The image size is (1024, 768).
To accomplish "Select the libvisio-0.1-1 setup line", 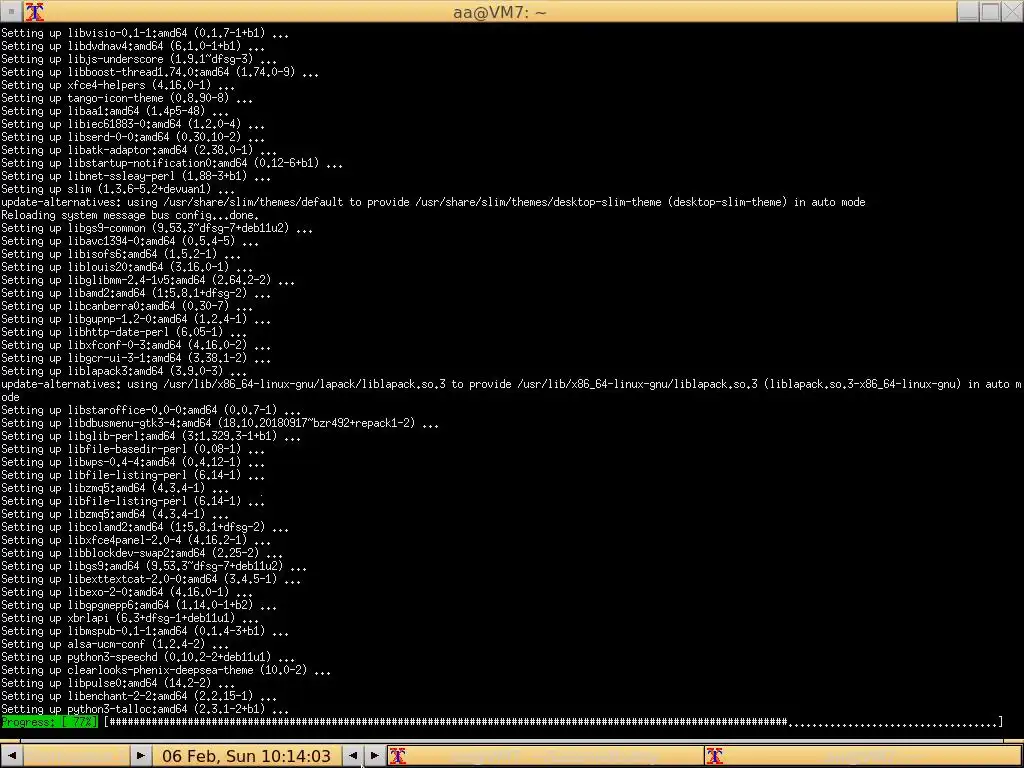I will [145, 33].
